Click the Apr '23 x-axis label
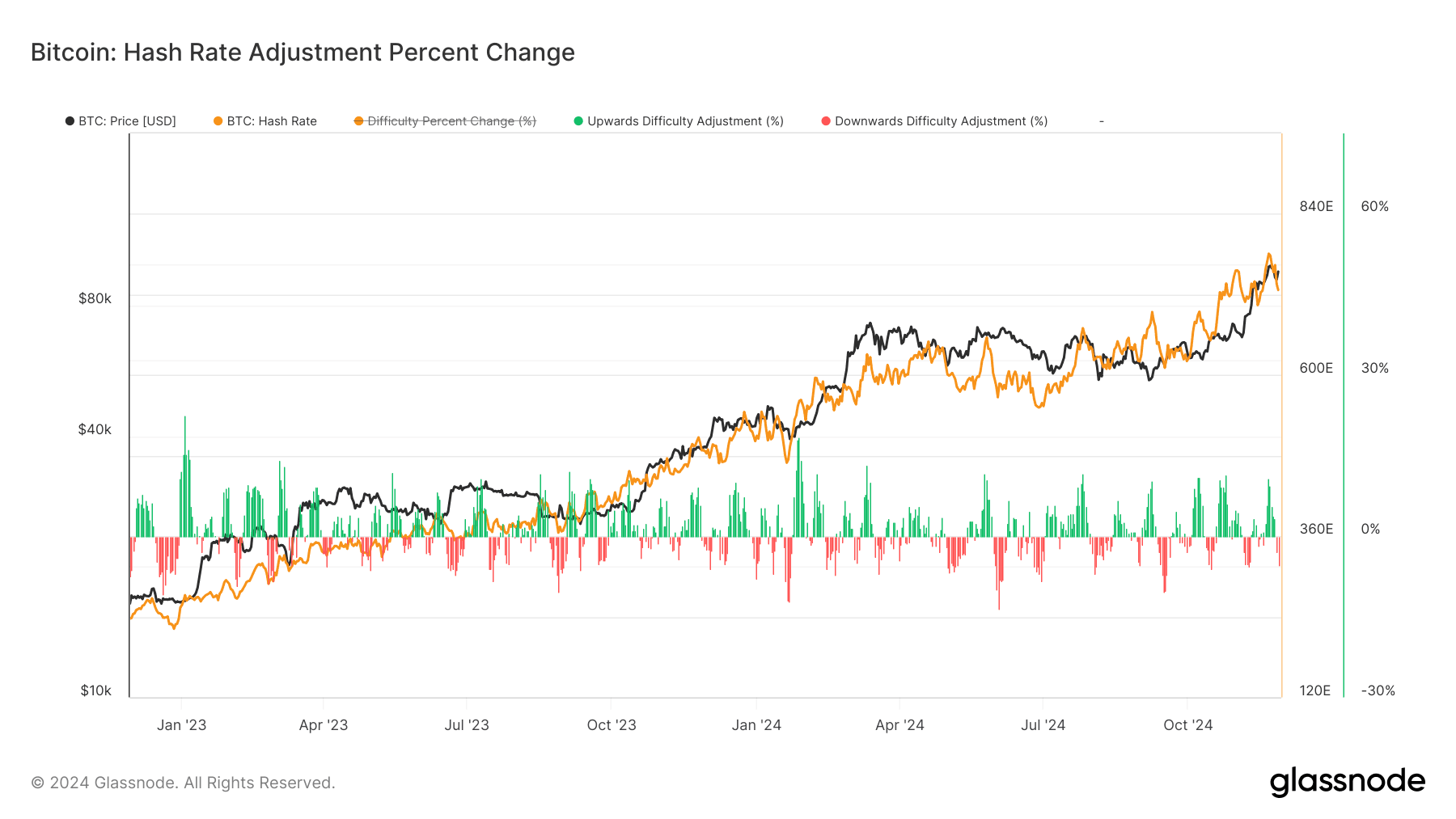This screenshot has width=1456, height=819. (324, 725)
